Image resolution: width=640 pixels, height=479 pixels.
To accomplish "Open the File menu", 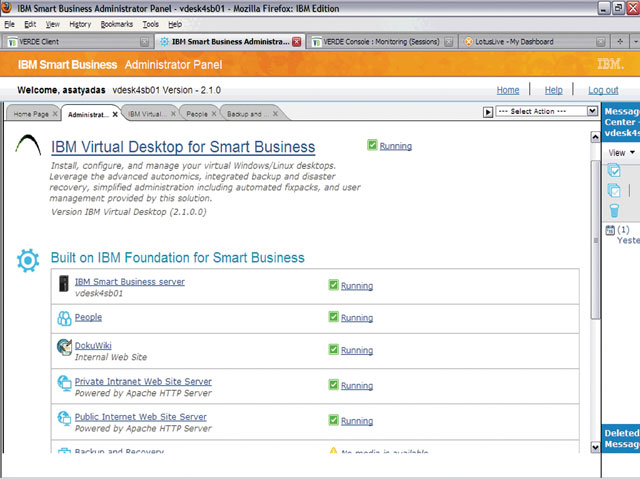I will 9,24.
